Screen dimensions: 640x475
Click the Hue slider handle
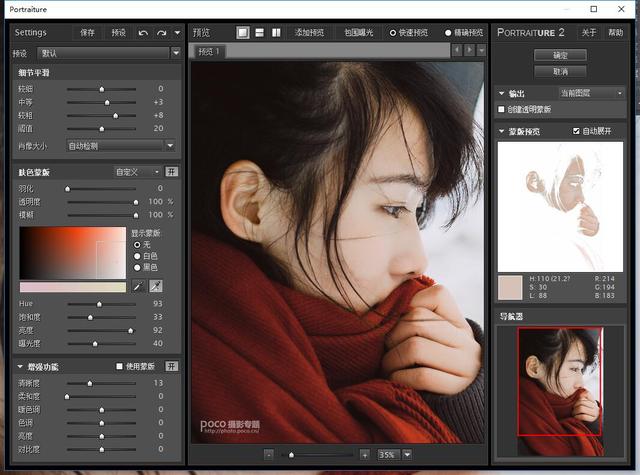[x=99, y=304]
